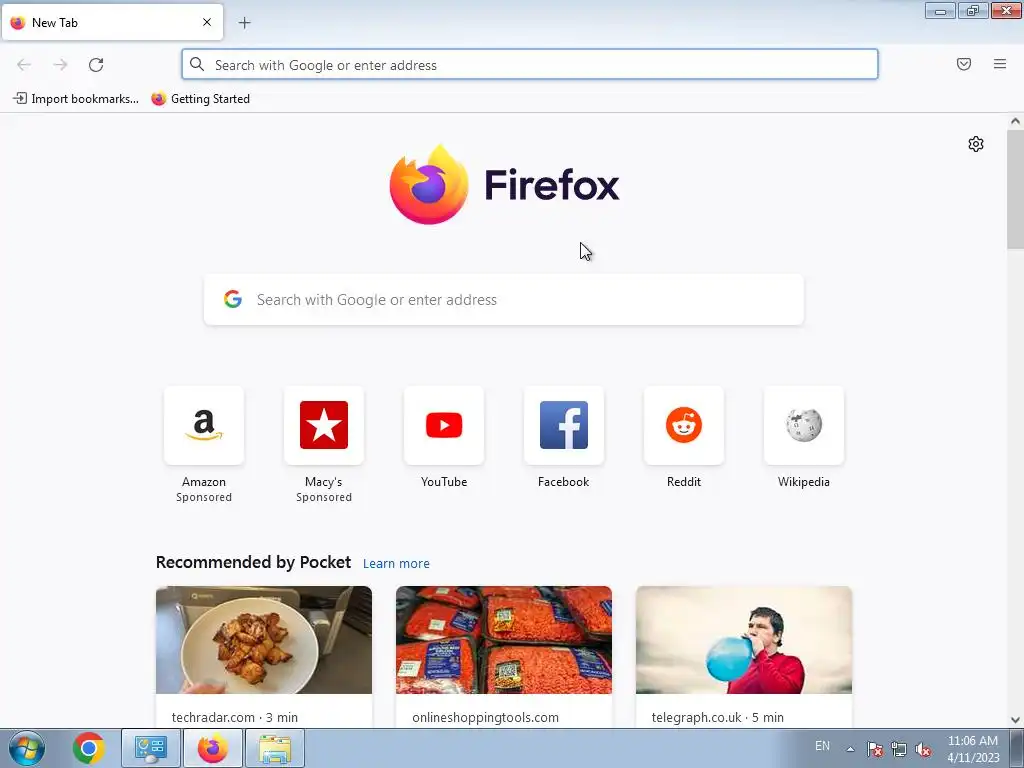The height and width of the screenshot is (768, 1024).
Task: Open the techradar.com article thumbnail
Action: pyautogui.click(x=264, y=640)
